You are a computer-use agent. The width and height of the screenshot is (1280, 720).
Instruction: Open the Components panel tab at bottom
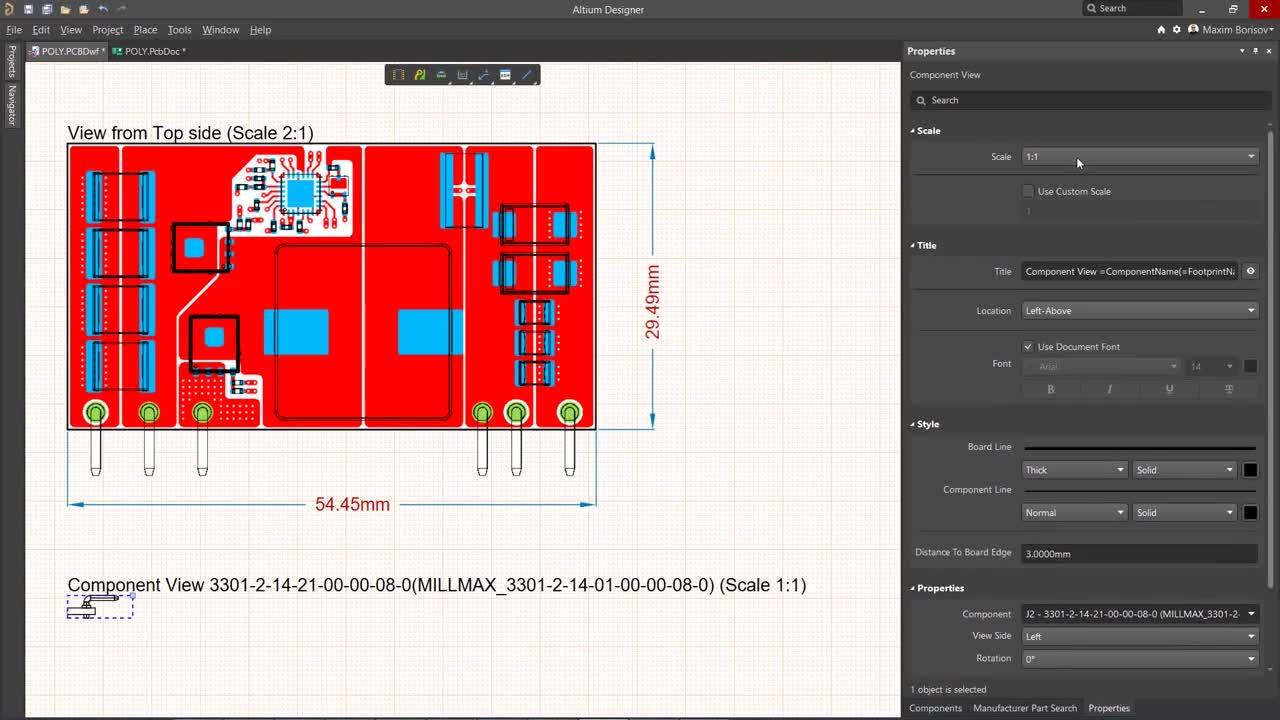pos(935,708)
